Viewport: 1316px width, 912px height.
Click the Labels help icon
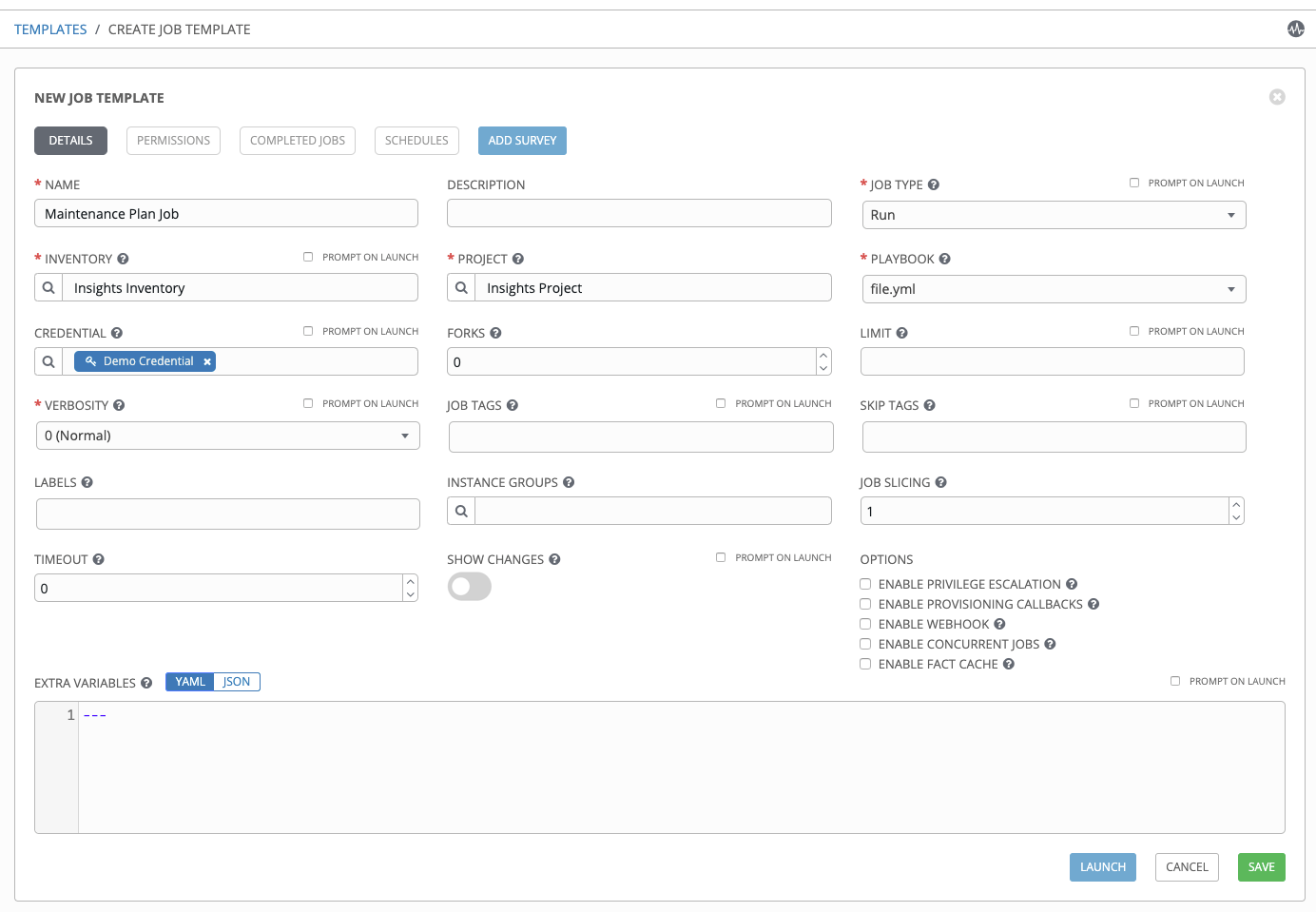87,482
